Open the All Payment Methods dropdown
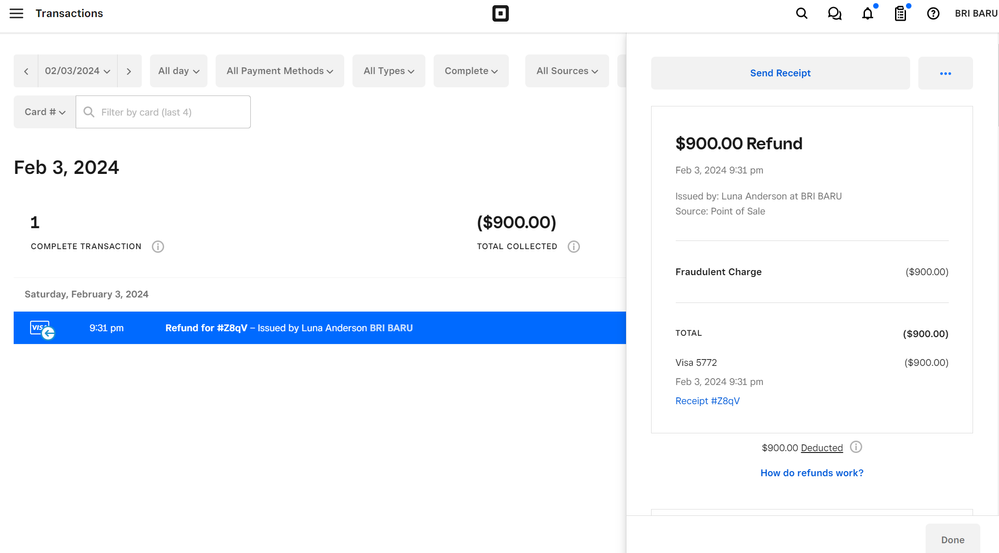Image resolution: width=999 pixels, height=553 pixels. 280,71
